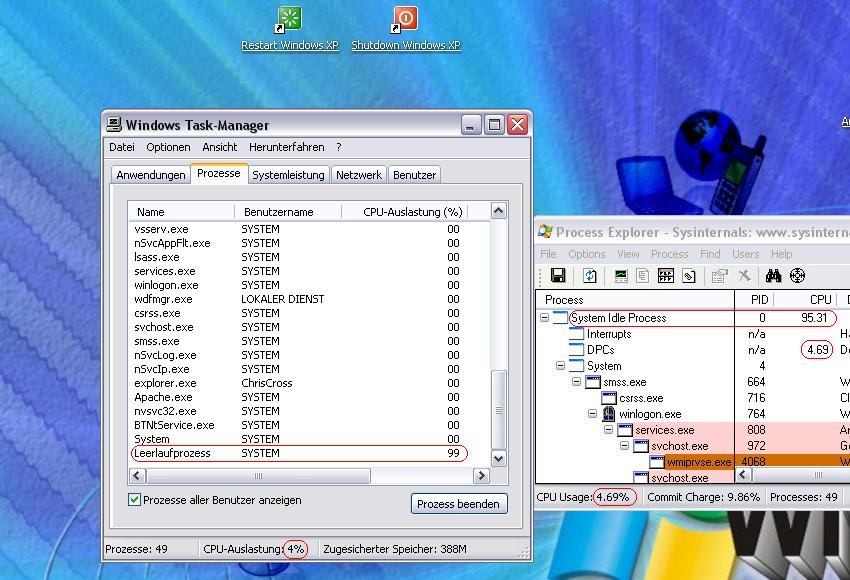
Task: Open the Datei menu in Task-Manager
Action: (121, 147)
